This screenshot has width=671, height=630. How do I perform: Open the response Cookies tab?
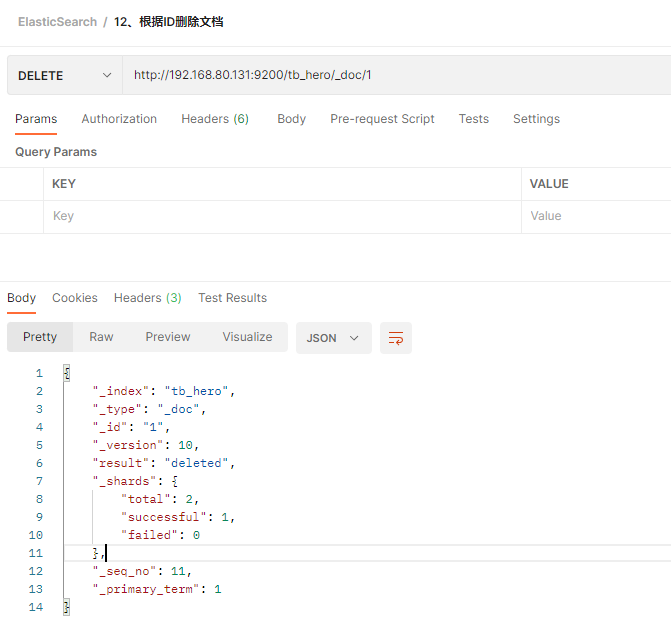click(75, 298)
